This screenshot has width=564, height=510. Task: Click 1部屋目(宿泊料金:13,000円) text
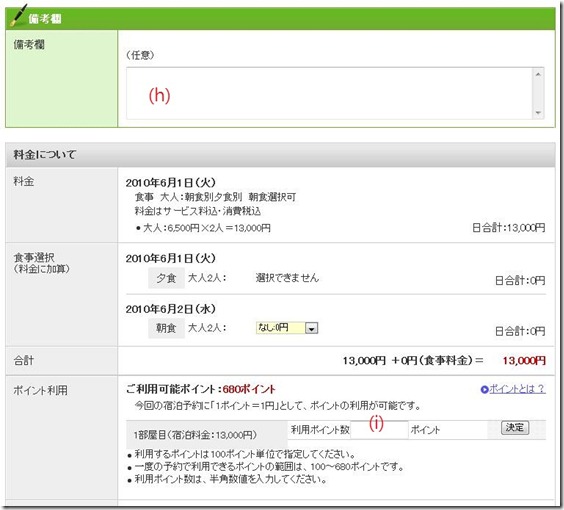tap(195, 435)
